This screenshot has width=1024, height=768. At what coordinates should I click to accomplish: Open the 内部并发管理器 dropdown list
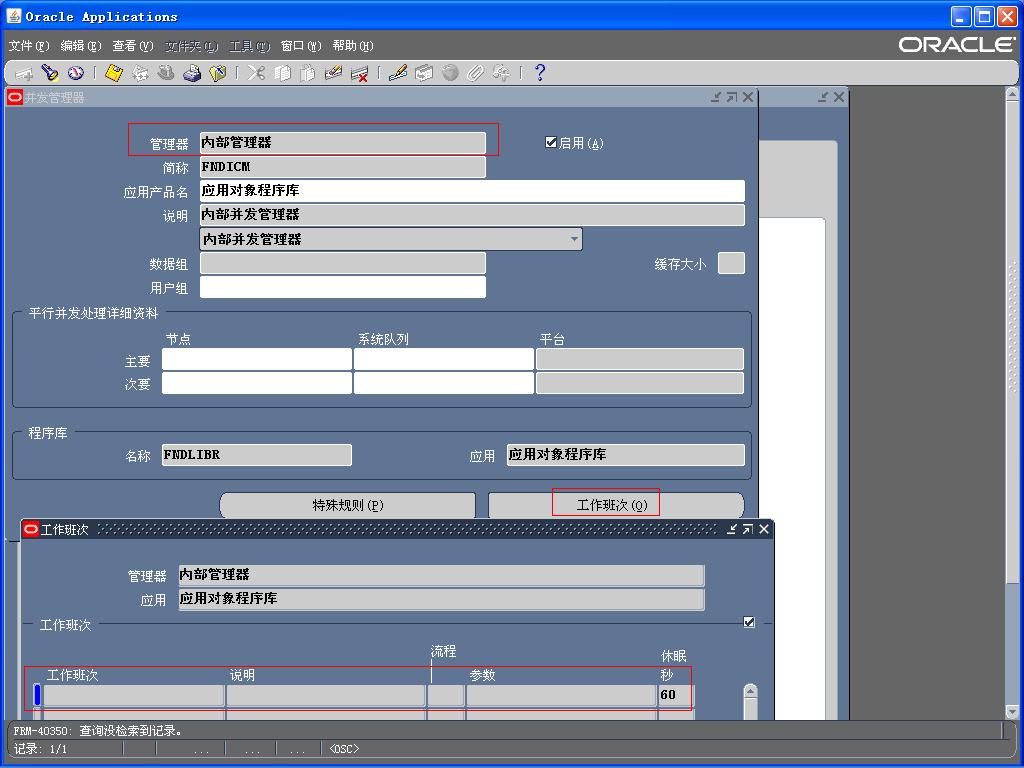pos(574,239)
